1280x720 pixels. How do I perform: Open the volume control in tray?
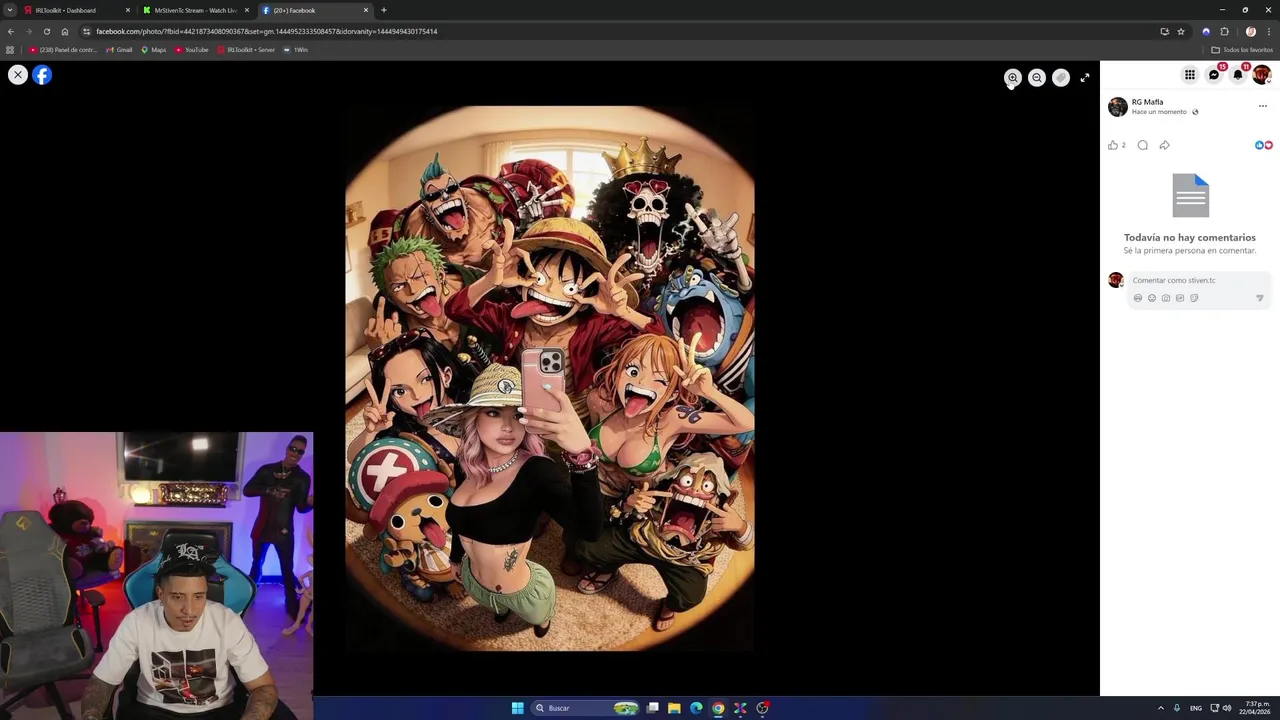(x=1227, y=708)
